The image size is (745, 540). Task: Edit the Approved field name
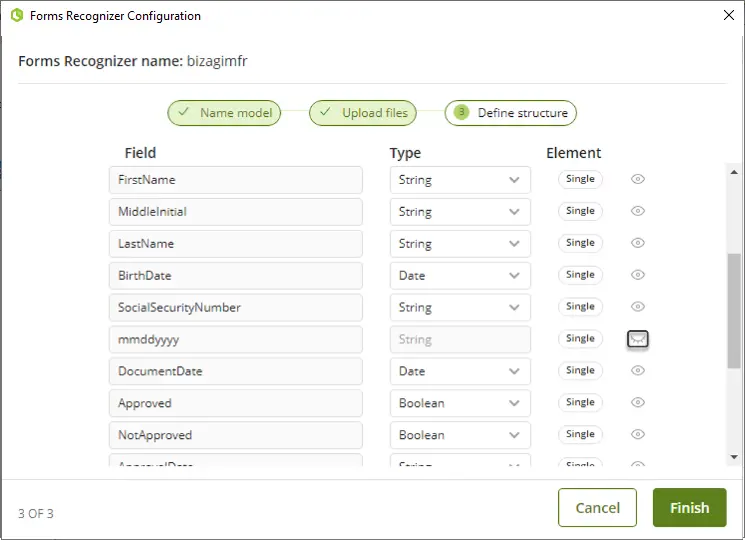(236, 403)
